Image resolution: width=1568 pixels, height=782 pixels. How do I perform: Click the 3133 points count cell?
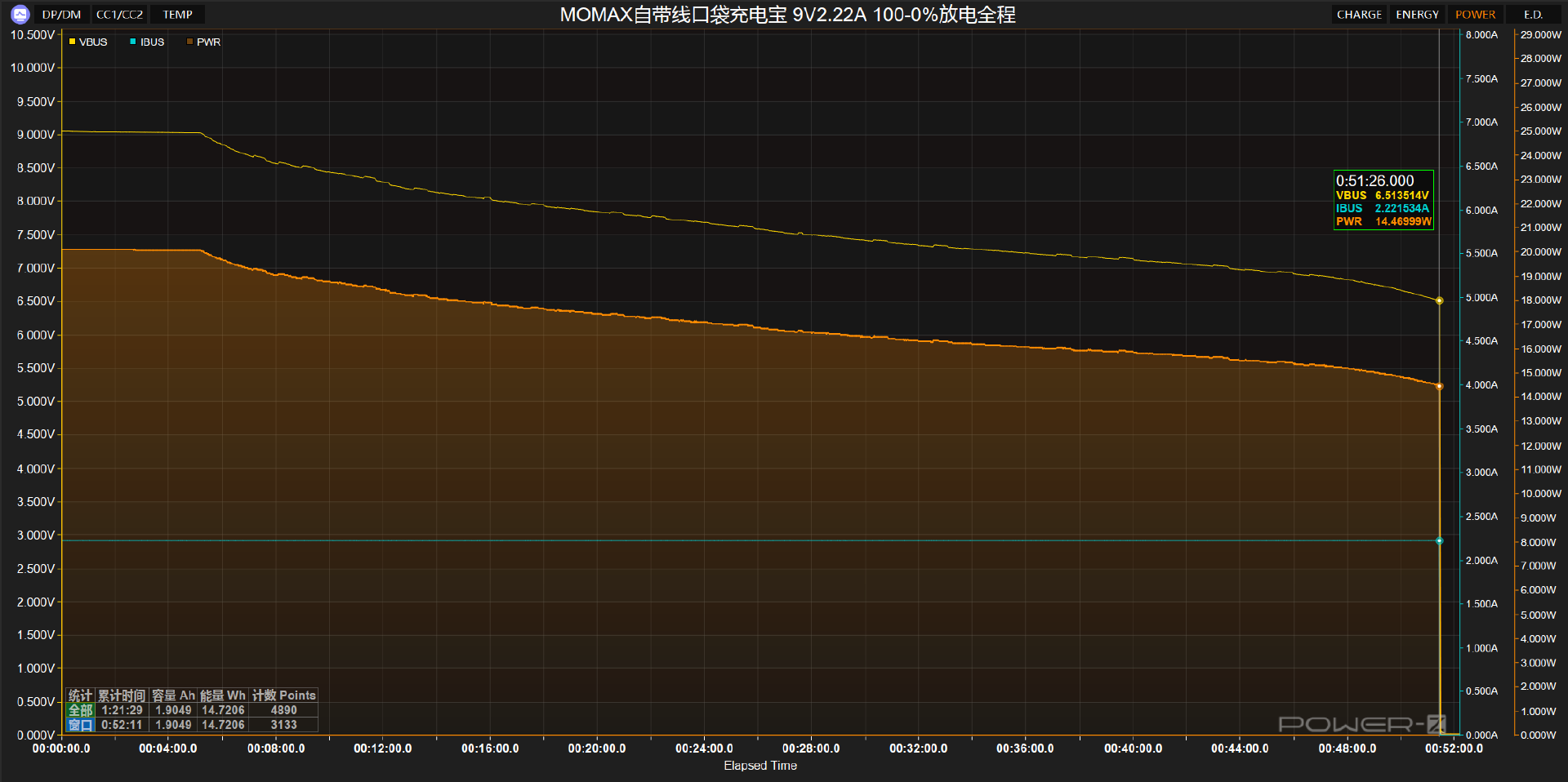click(283, 725)
